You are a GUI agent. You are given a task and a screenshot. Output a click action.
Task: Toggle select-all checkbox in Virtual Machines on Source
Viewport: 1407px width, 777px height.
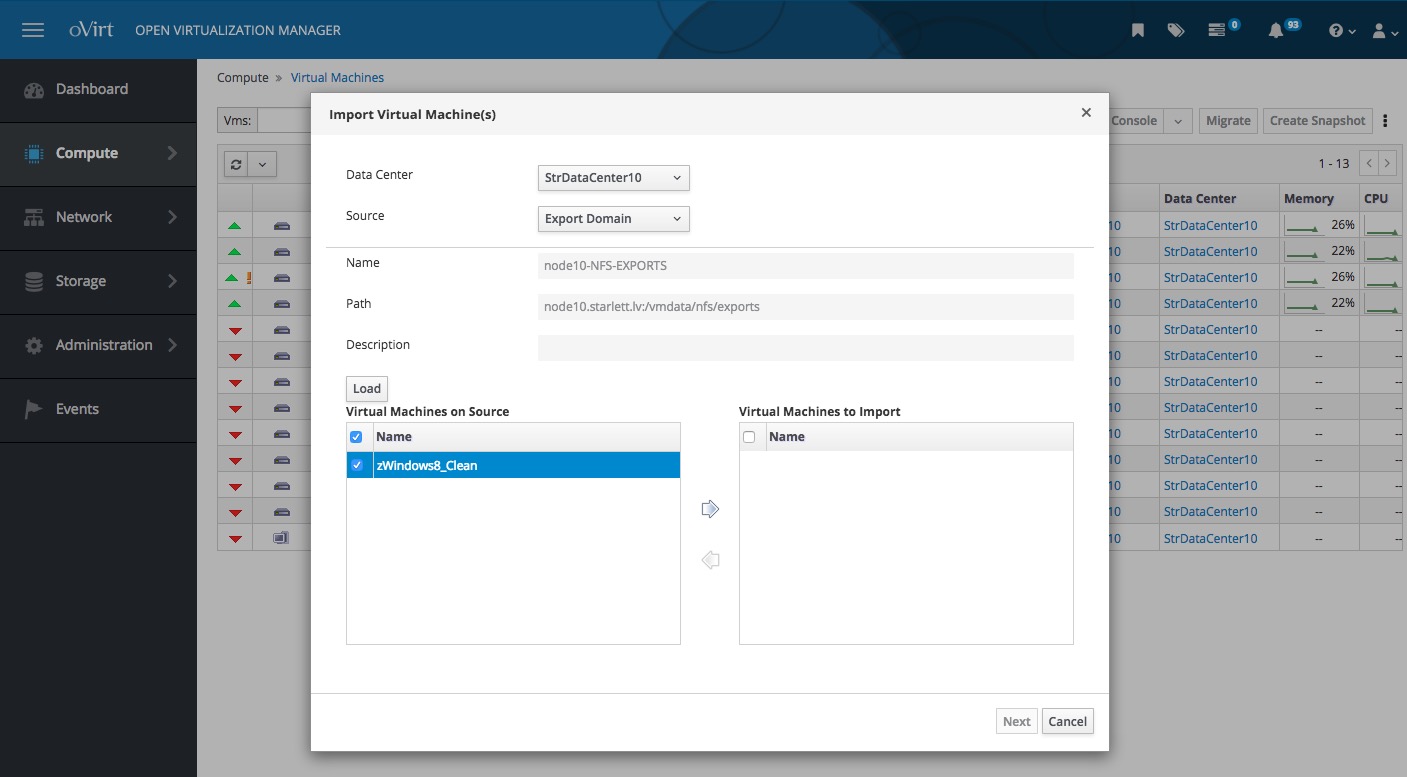pos(357,437)
